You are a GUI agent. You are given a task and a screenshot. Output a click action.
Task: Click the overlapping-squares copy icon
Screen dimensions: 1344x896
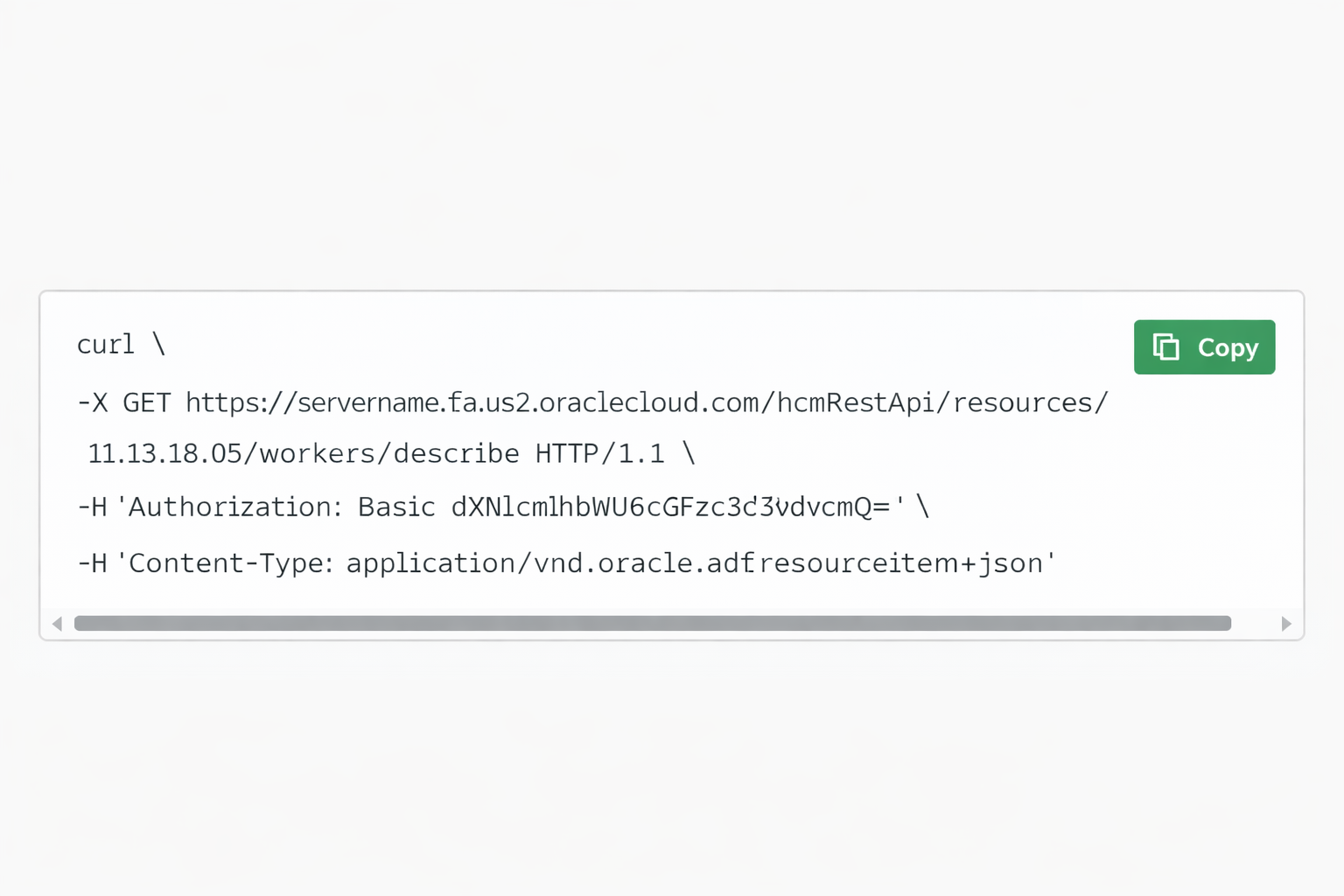(x=1166, y=347)
